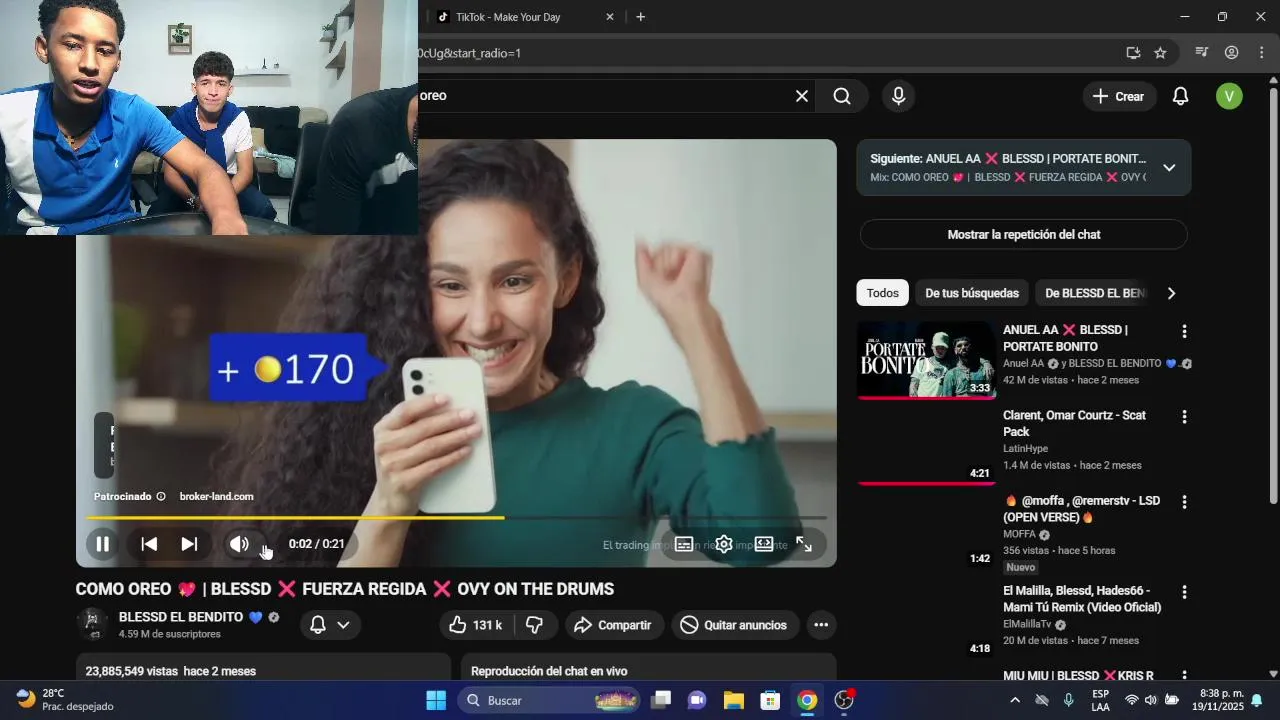
Task: Open Task View on the taskbar
Action: point(661,700)
